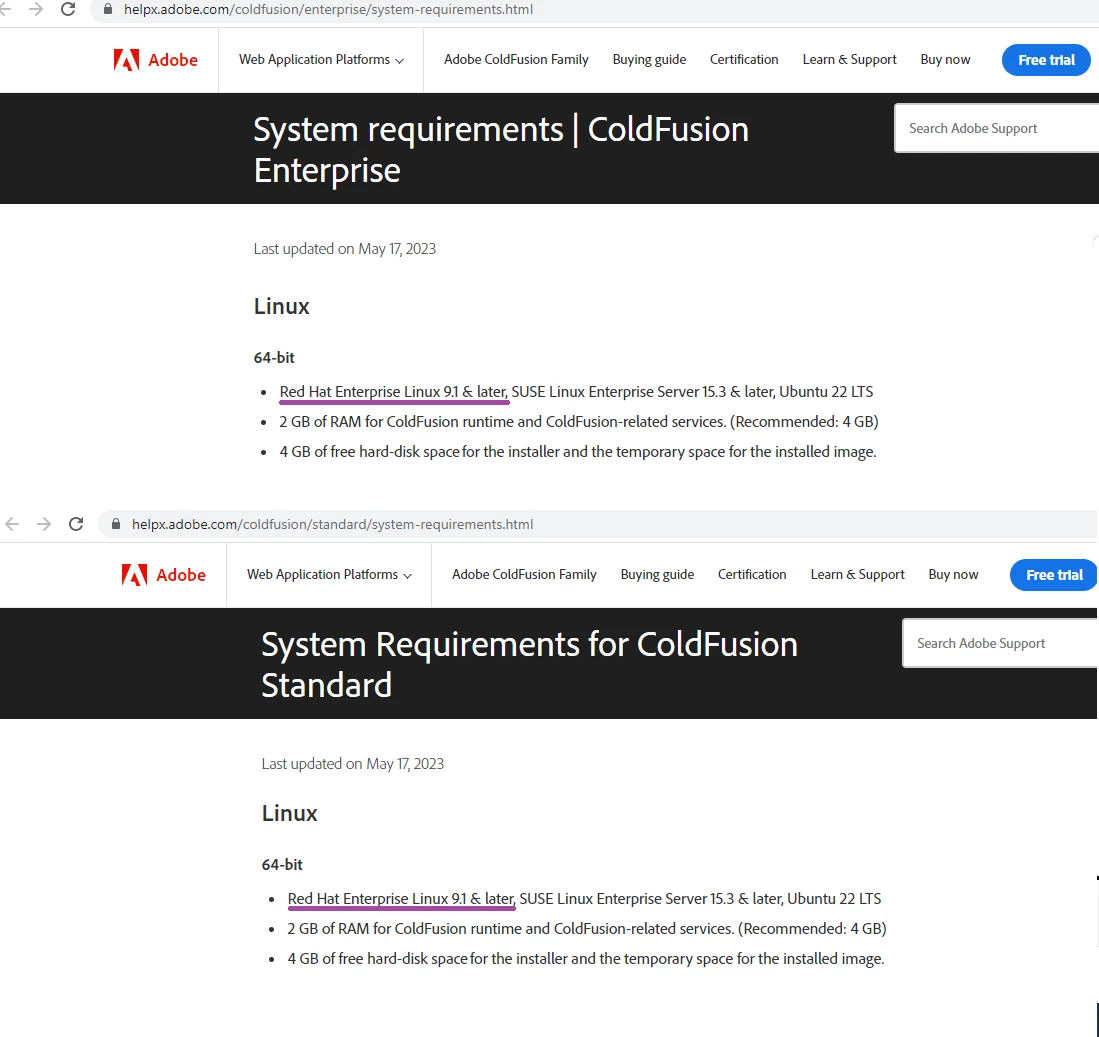Open Certification on Enterprise page

(x=744, y=60)
